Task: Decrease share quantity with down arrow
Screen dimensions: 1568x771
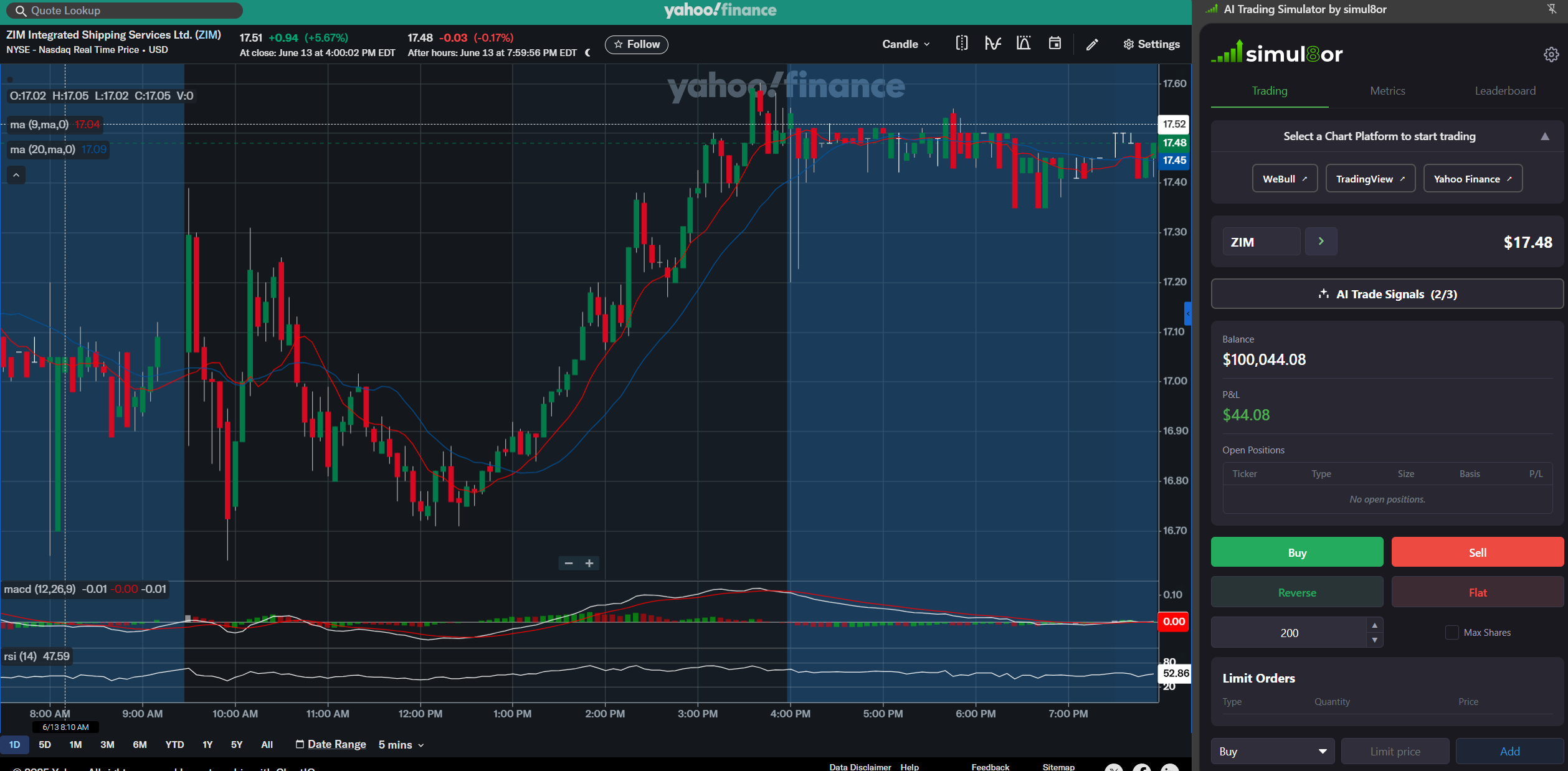Action: (1375, 640)
